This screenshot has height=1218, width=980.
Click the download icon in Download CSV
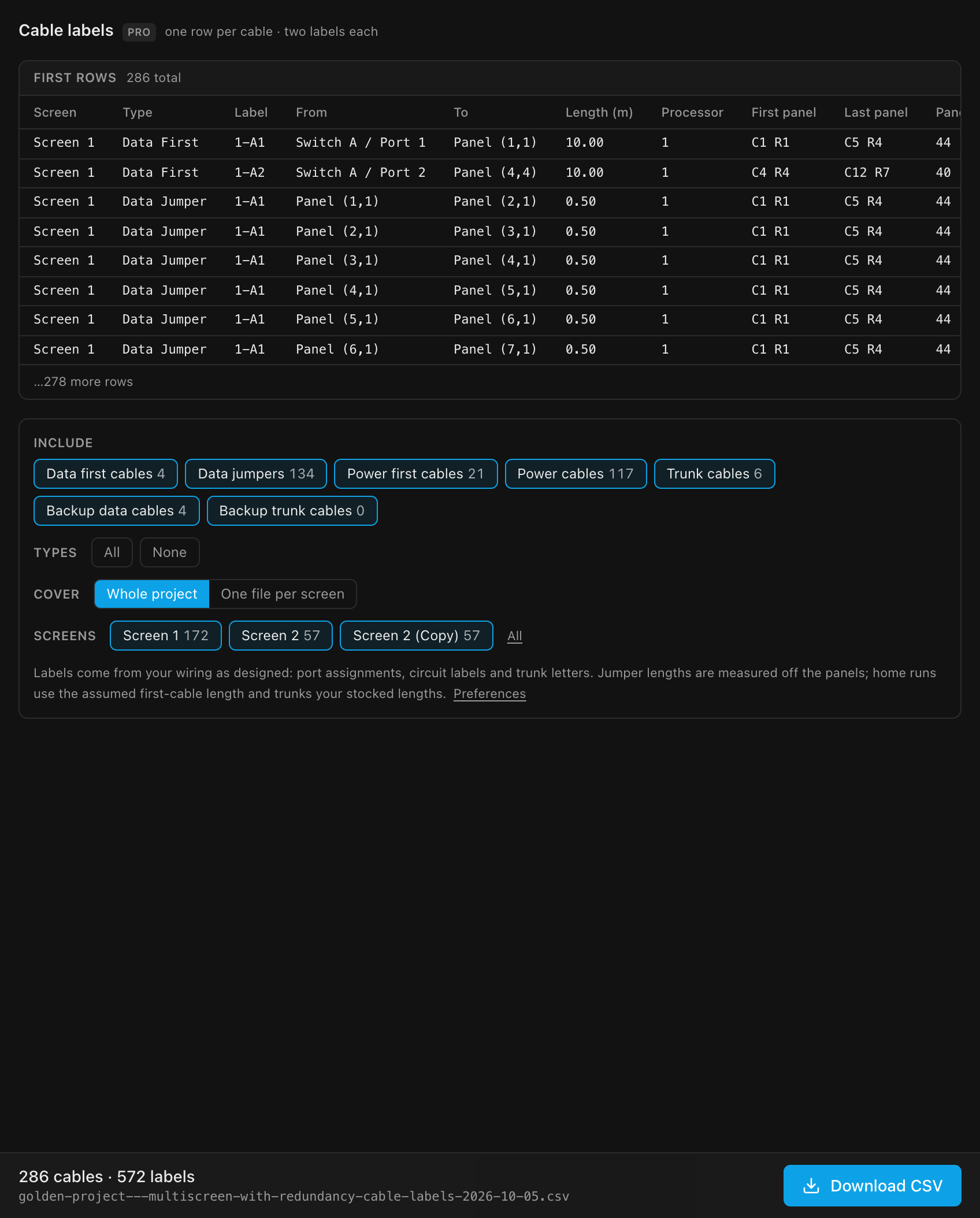[811, 1186]
